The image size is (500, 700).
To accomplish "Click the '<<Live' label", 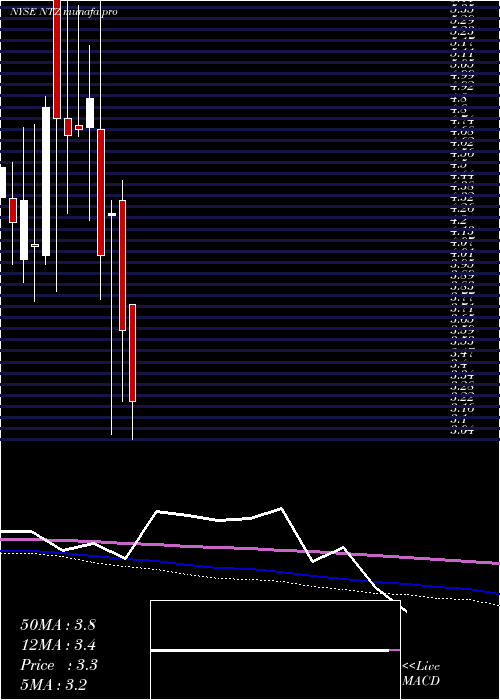I will tap(421, 667).
